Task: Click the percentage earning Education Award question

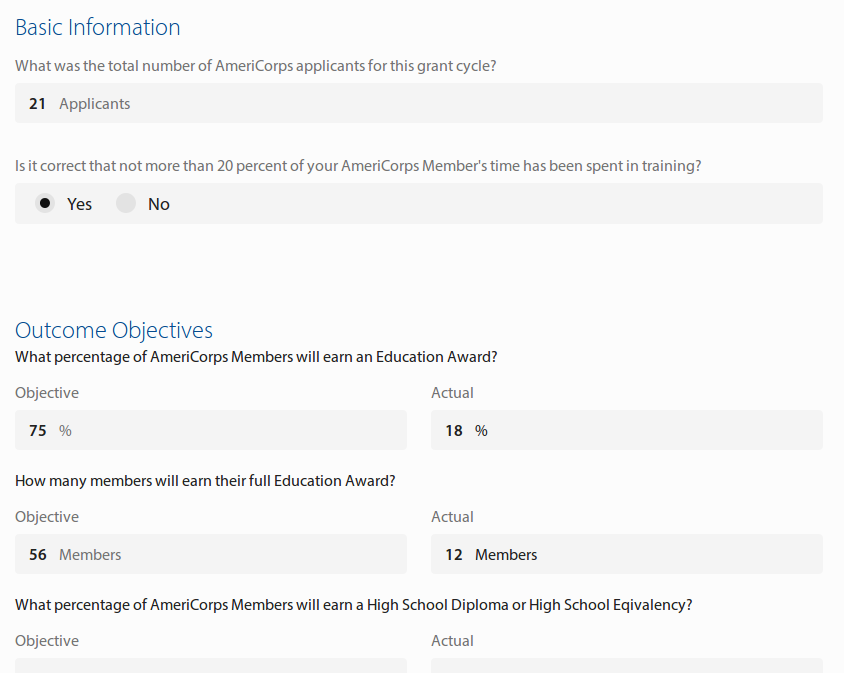Action: 256,357
